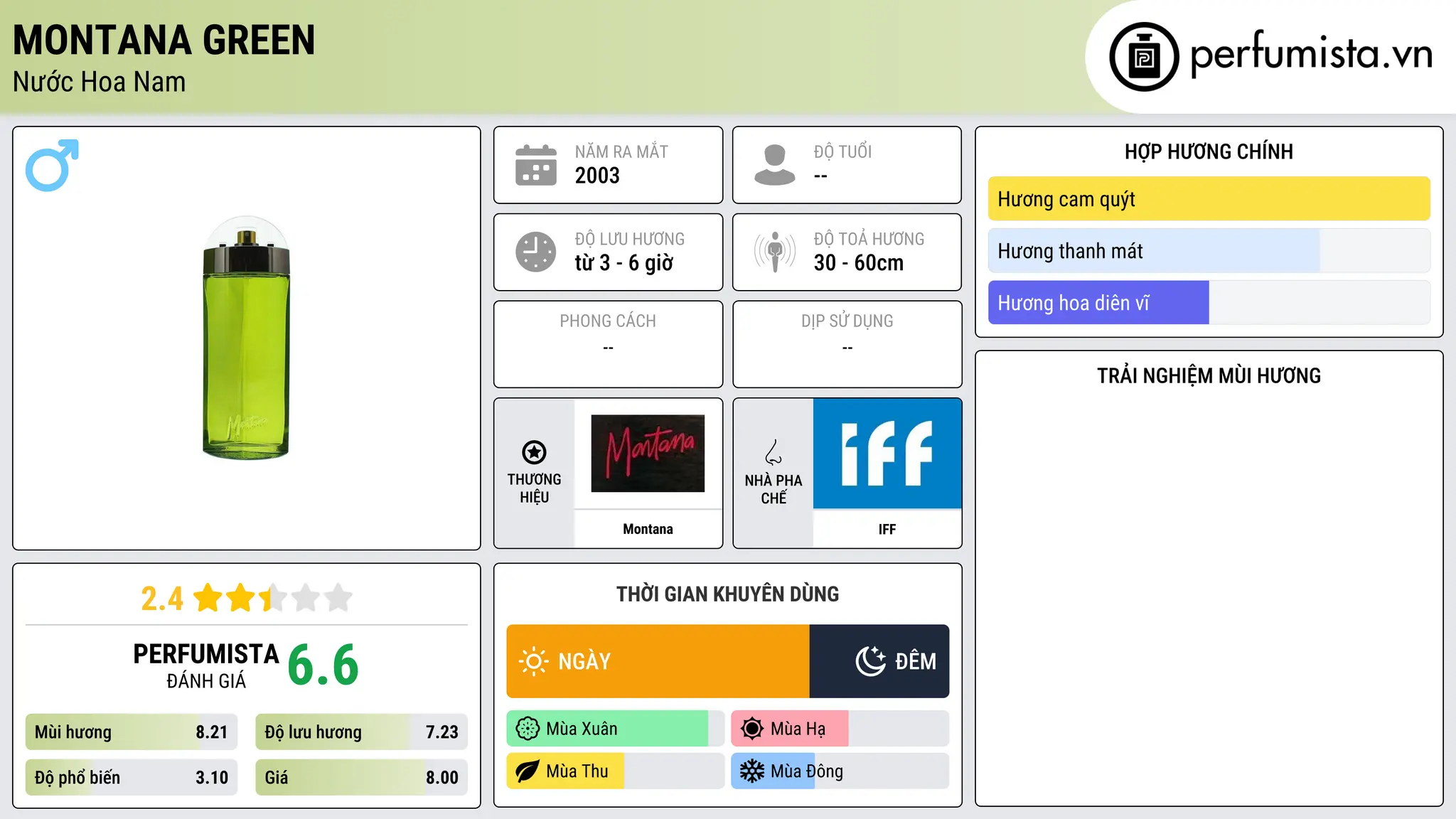1456x819 pixels.
Task: Click the PERFUMISTA ĐÁNH GIÁ label
Action: (206, 665)
